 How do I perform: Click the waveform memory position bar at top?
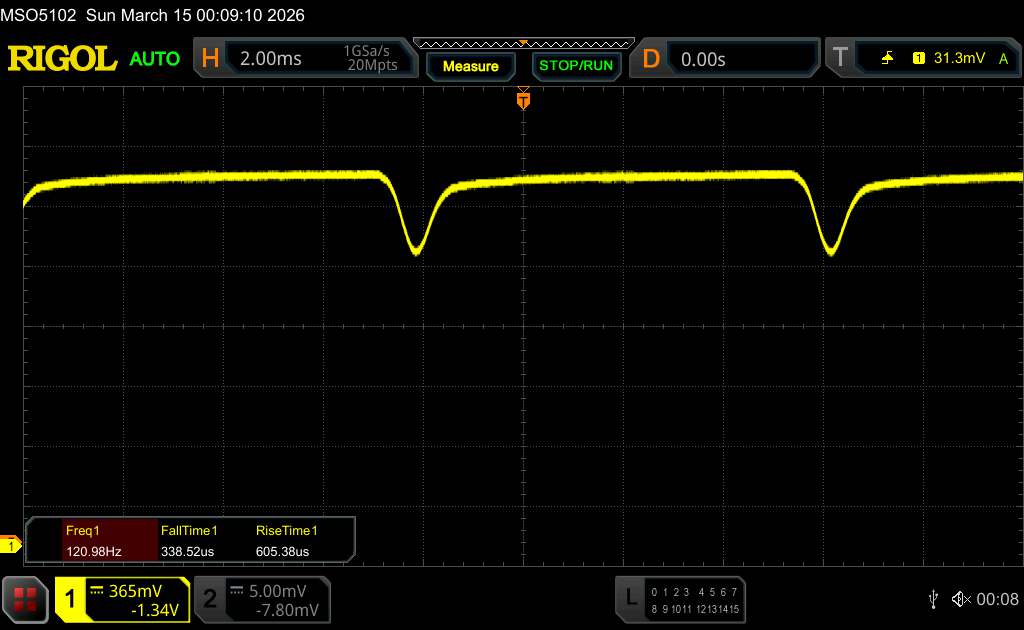(523, 43)
